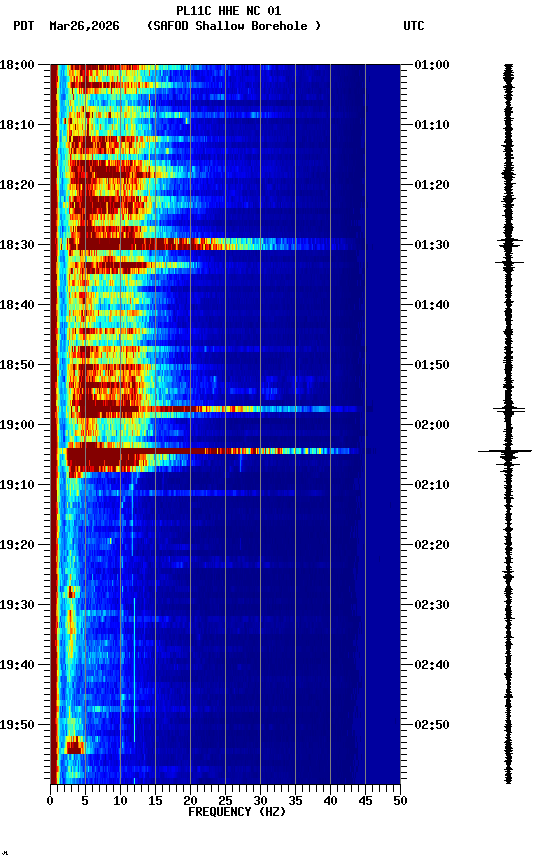Image resolution: width=552 pixels, height=864 pixels.
Task: Click the 02:50 UTC time label
Action: click(x=432, y=725)
